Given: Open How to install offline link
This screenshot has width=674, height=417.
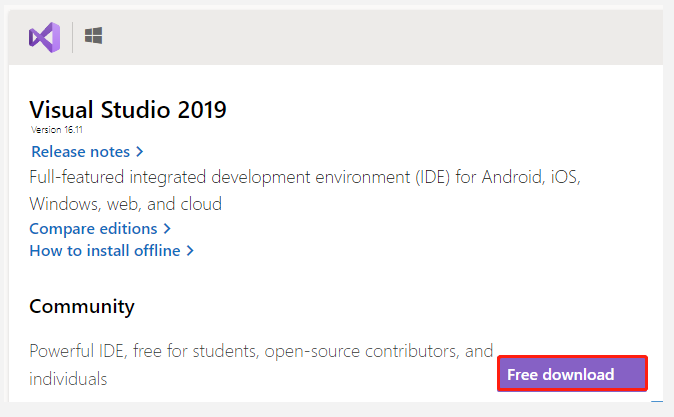Looking at the screenshot, I should point(112,251).
